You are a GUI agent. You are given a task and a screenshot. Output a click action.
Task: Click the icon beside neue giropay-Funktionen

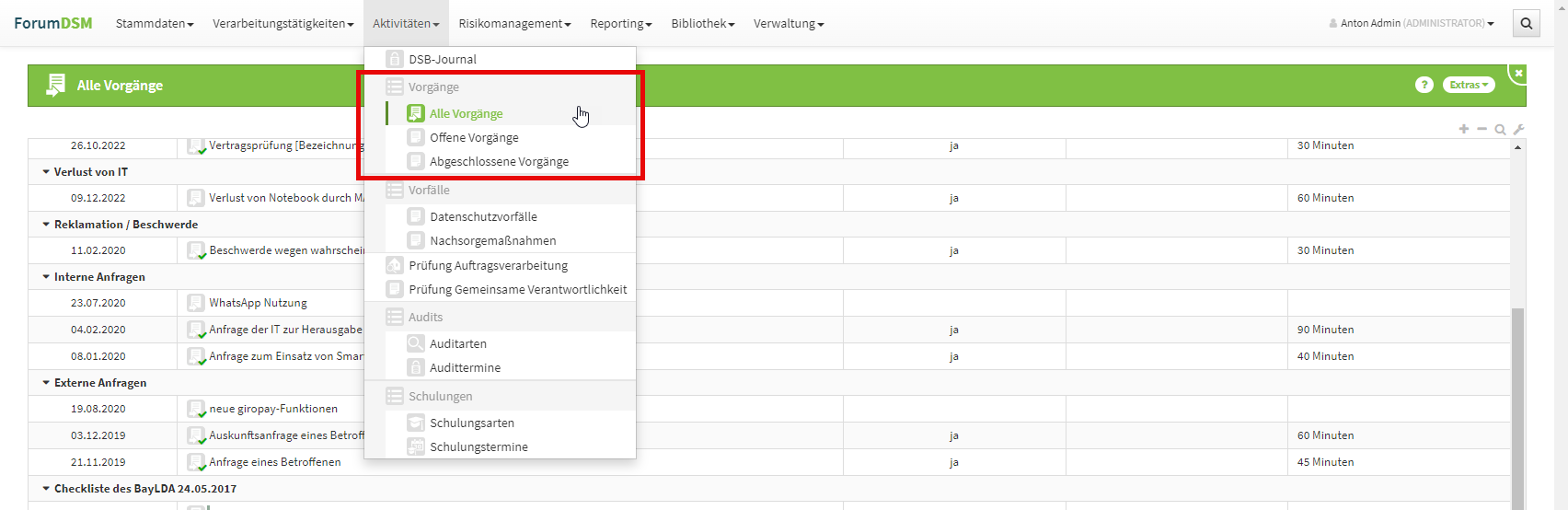coord(195,409)
